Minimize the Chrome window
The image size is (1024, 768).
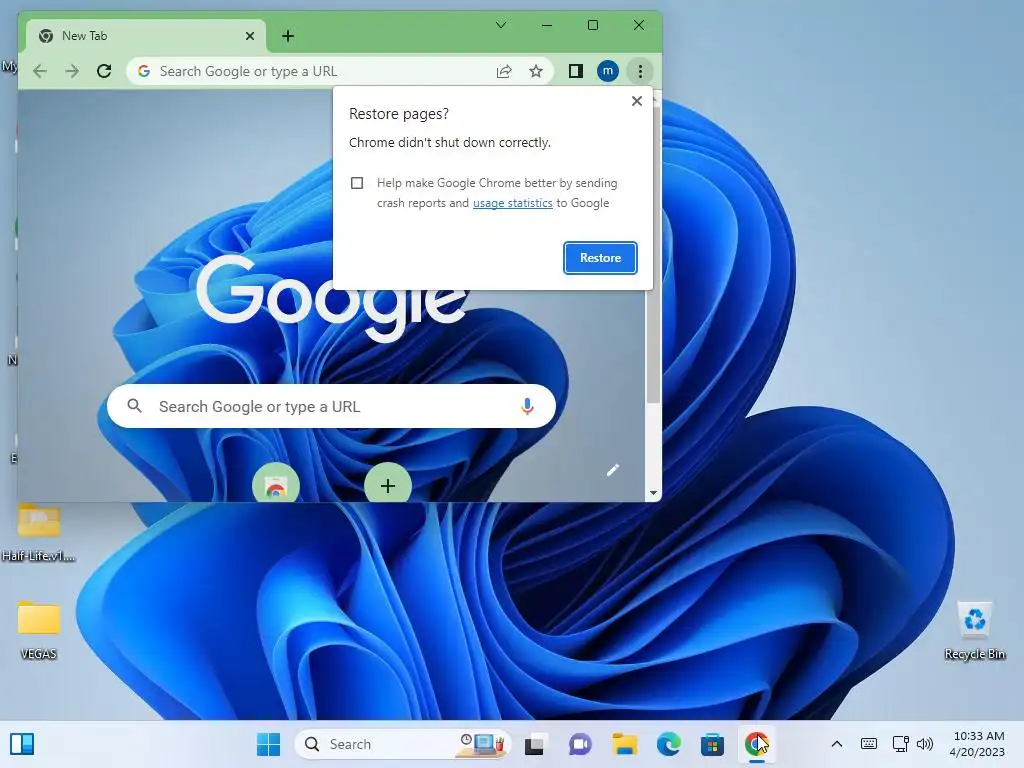pyautogui.click(x=547, y=25)
